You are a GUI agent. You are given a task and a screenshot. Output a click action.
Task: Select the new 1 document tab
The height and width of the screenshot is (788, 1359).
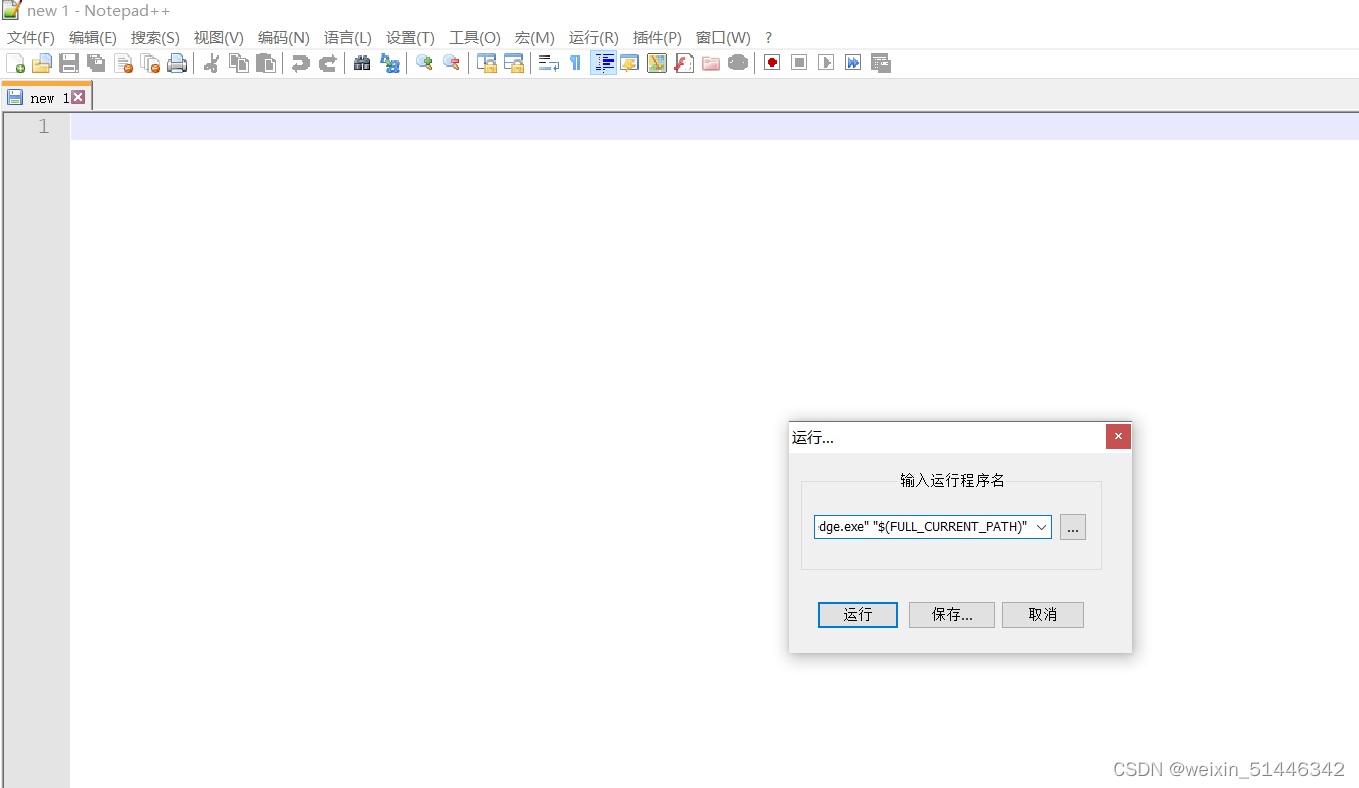coord(47,97)
